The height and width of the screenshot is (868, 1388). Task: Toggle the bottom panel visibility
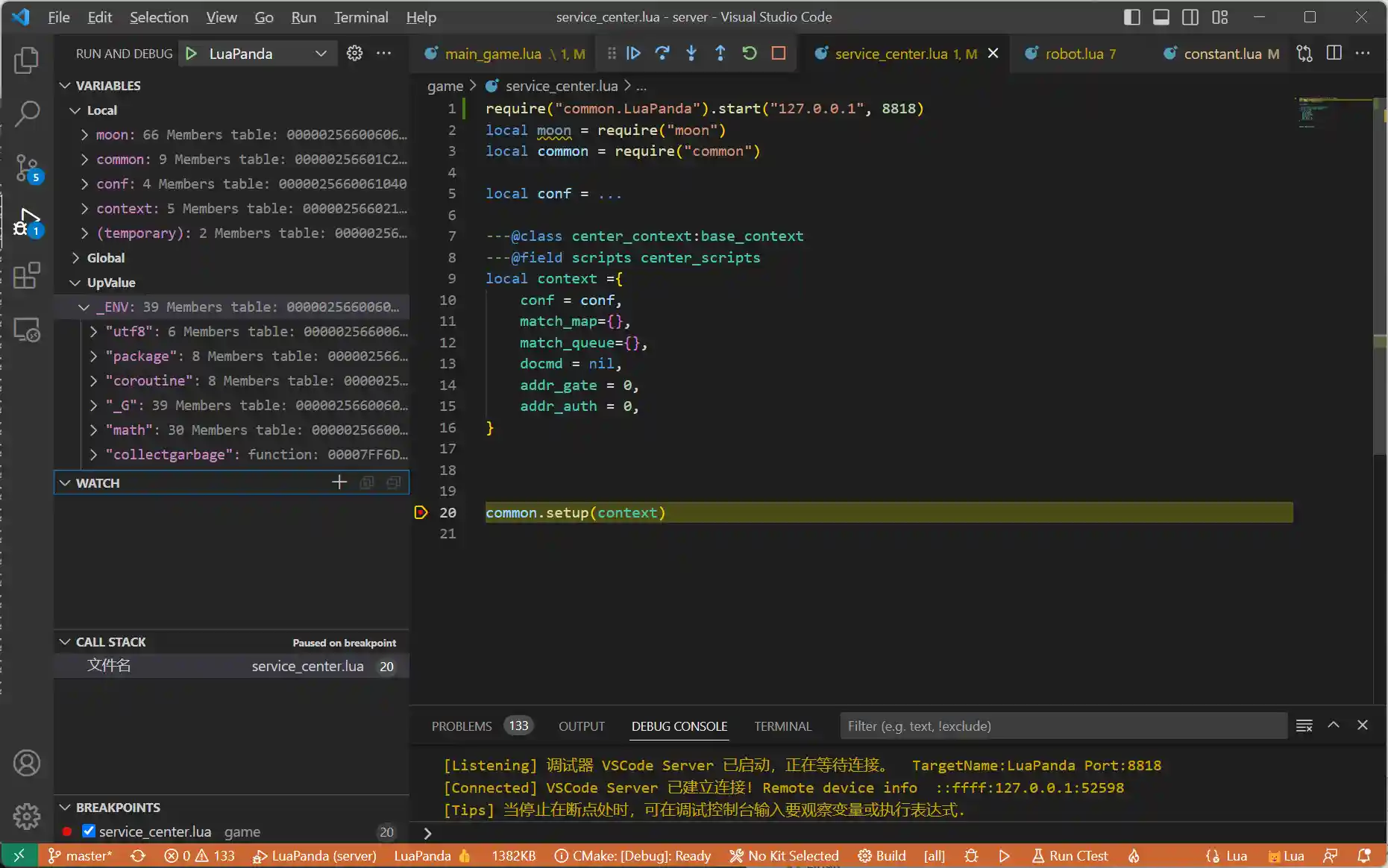click(x=1161, y=17)
